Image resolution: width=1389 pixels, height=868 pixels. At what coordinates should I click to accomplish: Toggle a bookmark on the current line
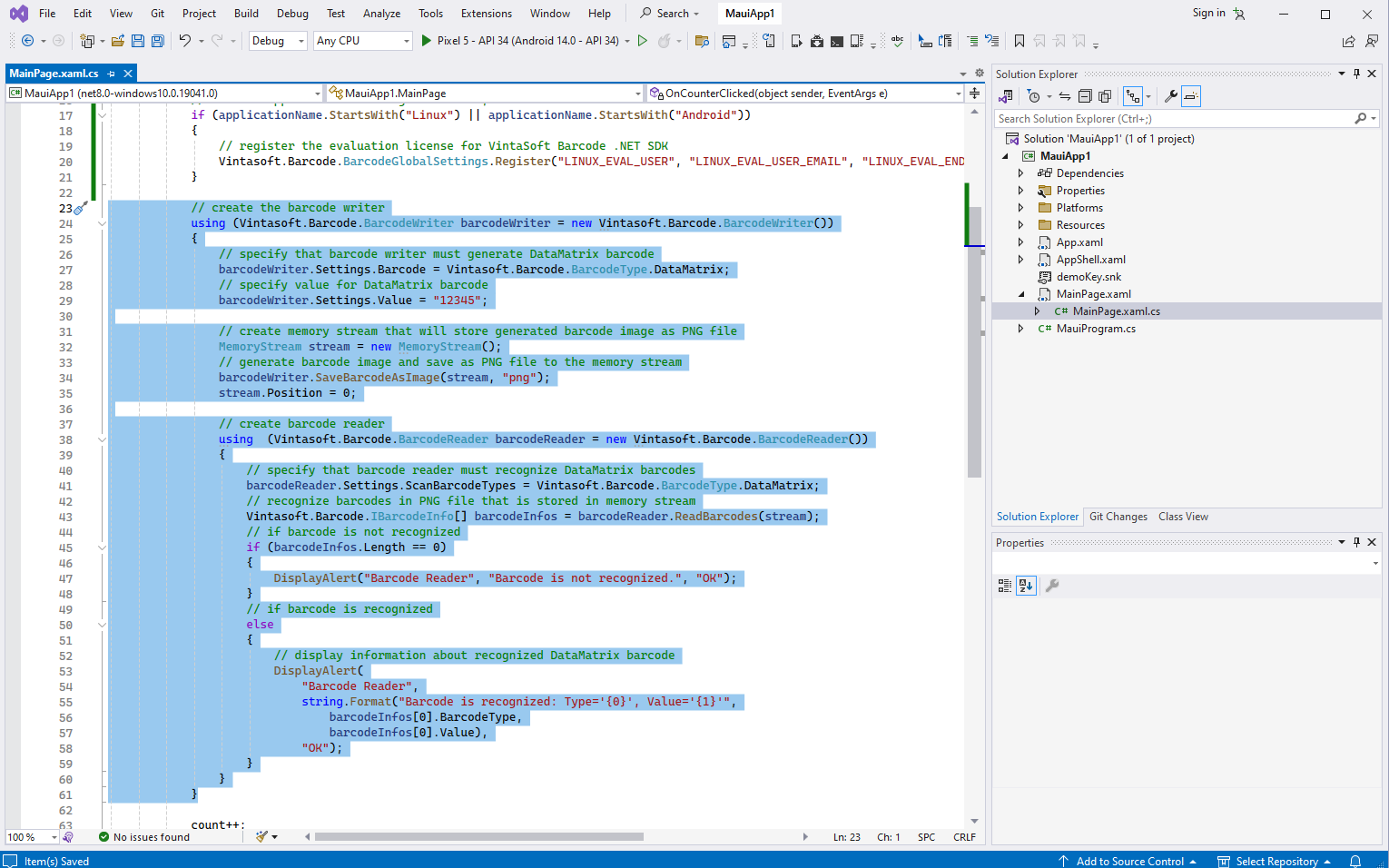point(1020,41)
